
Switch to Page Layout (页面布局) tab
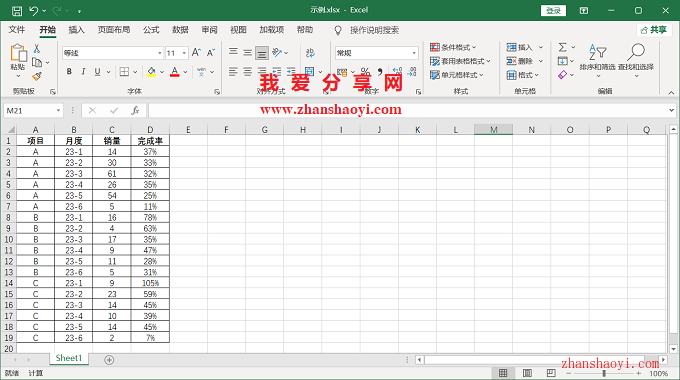[x=114, y=29]
